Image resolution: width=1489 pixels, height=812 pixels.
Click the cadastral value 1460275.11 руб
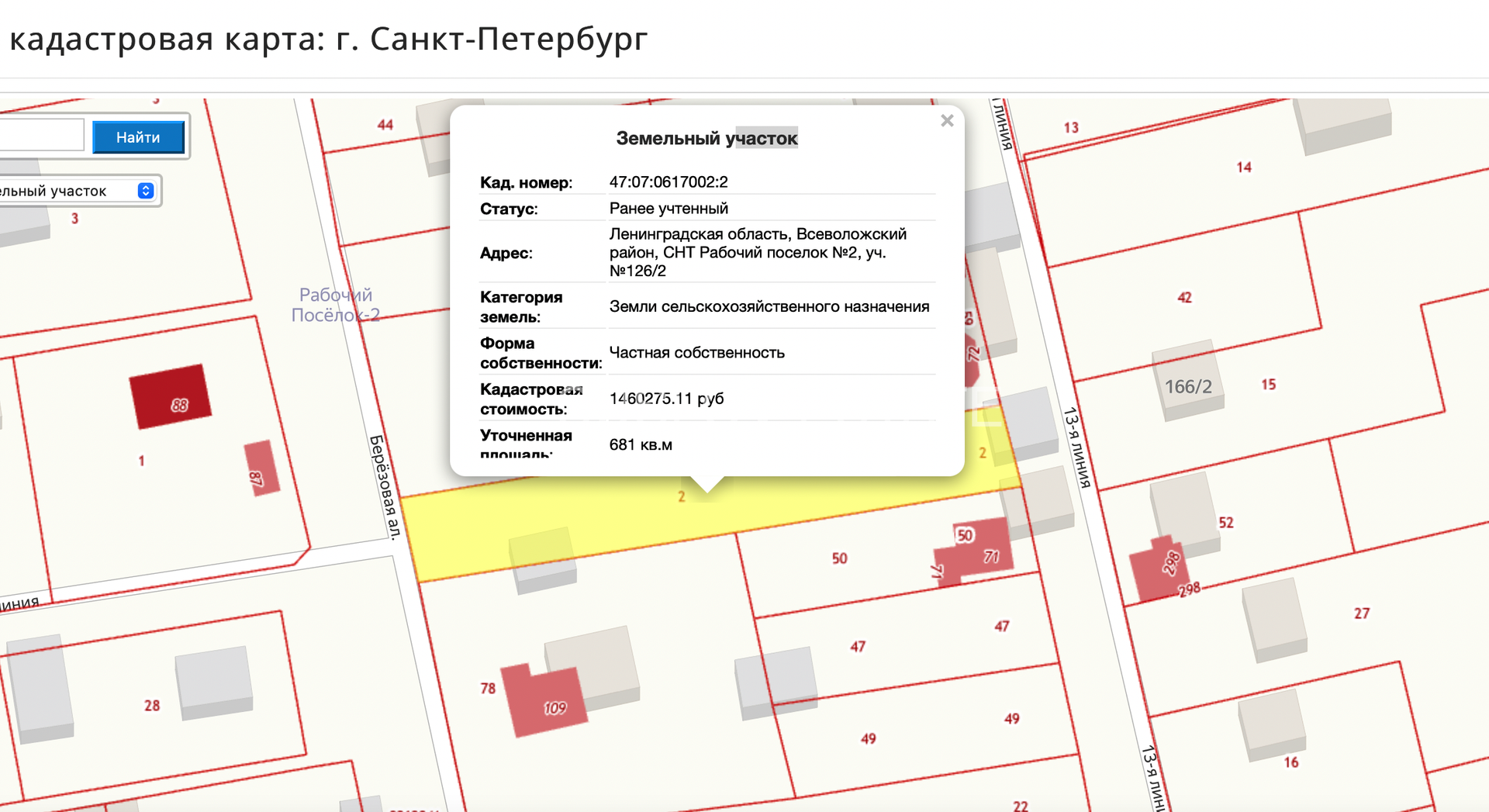(666, 399)
